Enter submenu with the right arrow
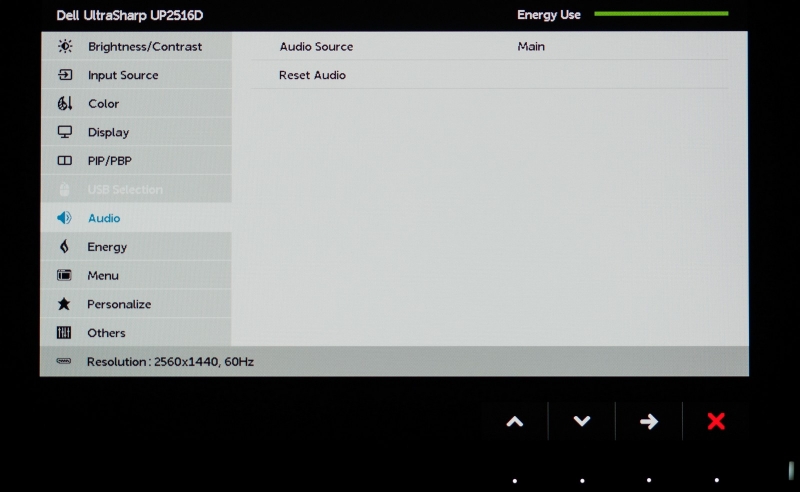 click(x=649, y=422)
